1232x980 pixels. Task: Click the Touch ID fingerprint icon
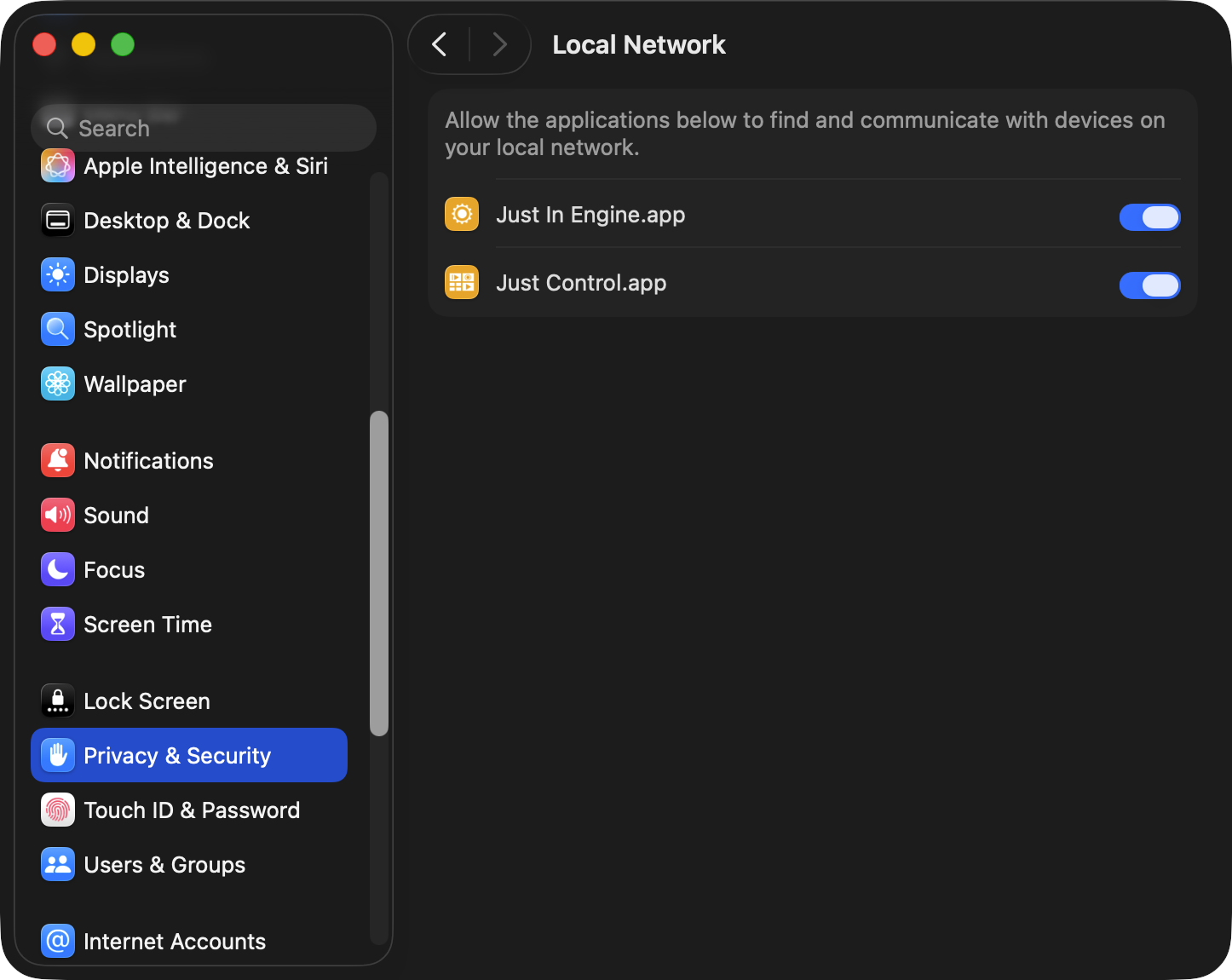pos(58,810)
